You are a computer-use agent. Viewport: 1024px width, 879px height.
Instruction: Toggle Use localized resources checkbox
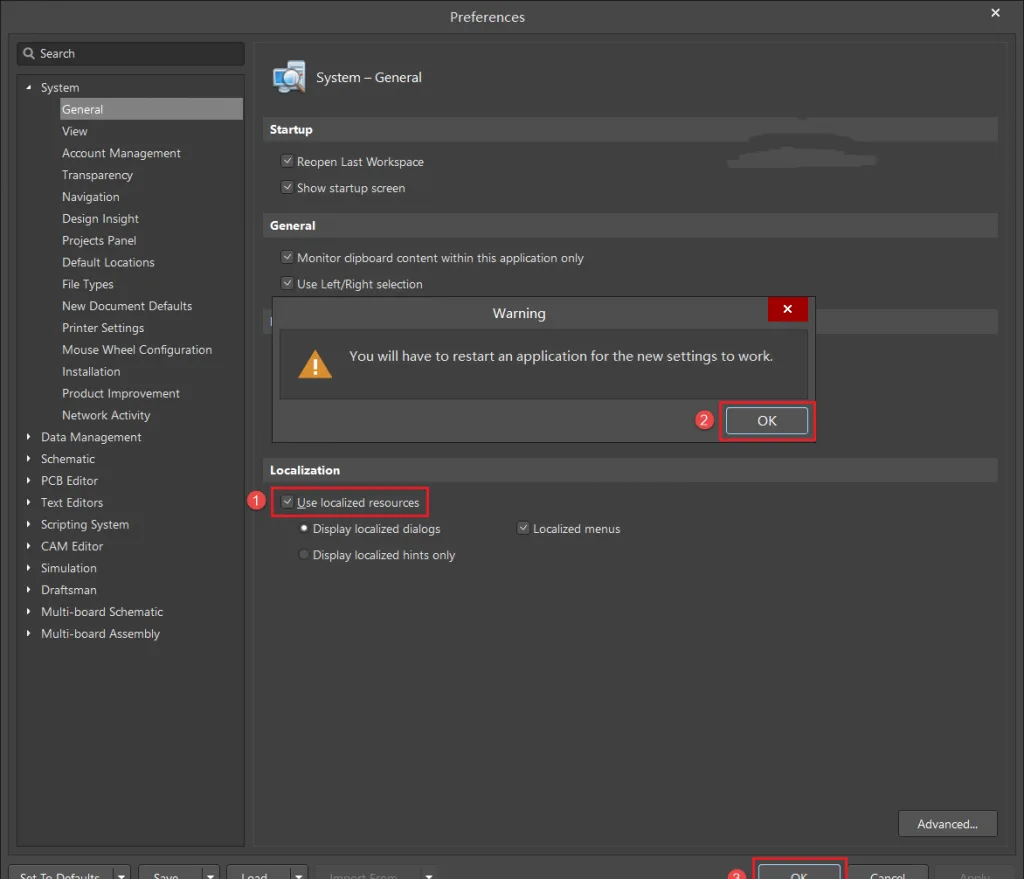click(x=287, y=502)
